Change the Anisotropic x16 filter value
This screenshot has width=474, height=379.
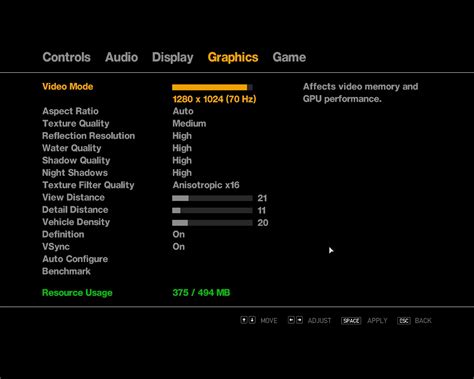(x=206, y=185)
